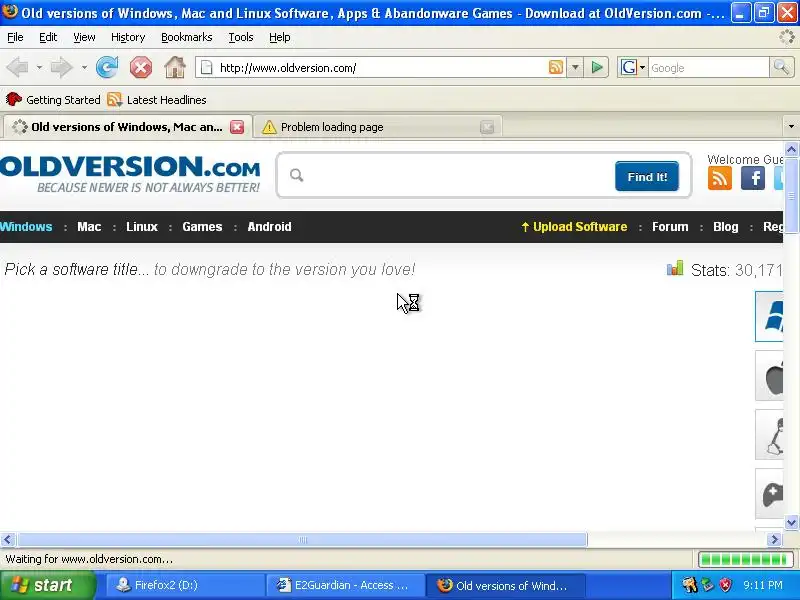The width and height of the screenshot is (800, 600).
Task: Open the Back history dropdown arrow
Action: [x=39, y=67]
